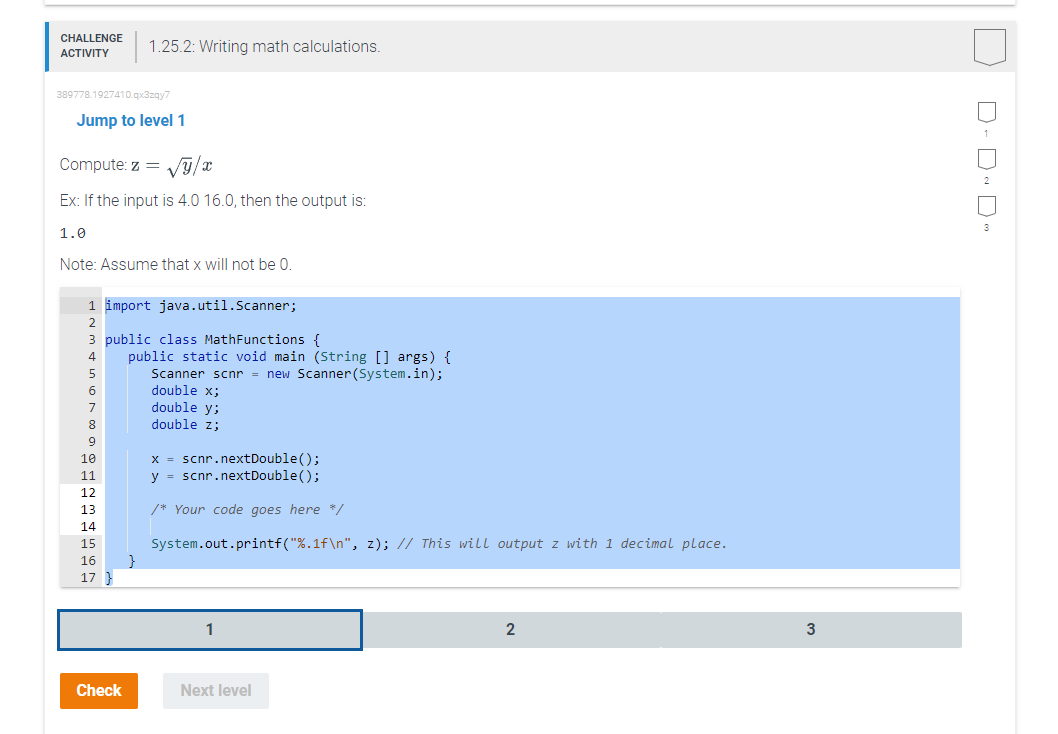1058x734 pixels.
Task: Click the closing brace on line 17
Action: click(x=110, y=577)
